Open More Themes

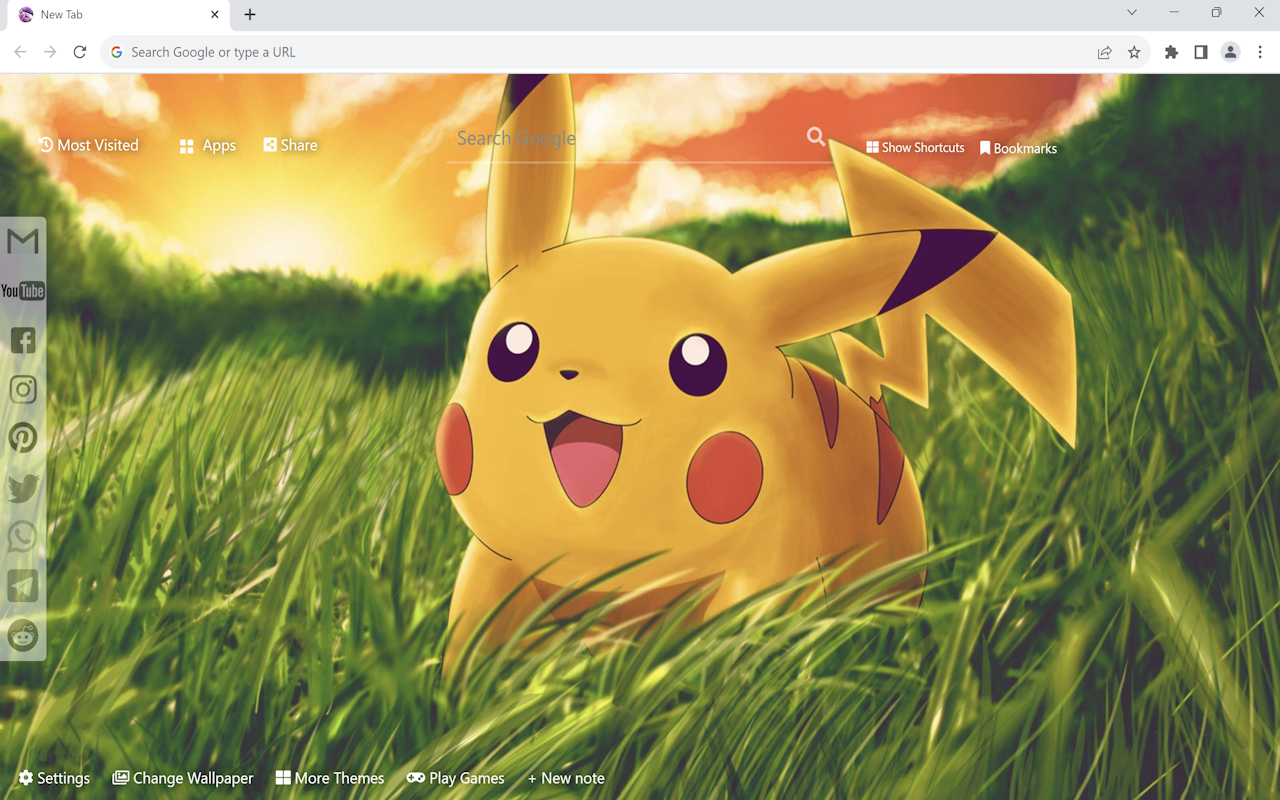(x=330, y=778)
